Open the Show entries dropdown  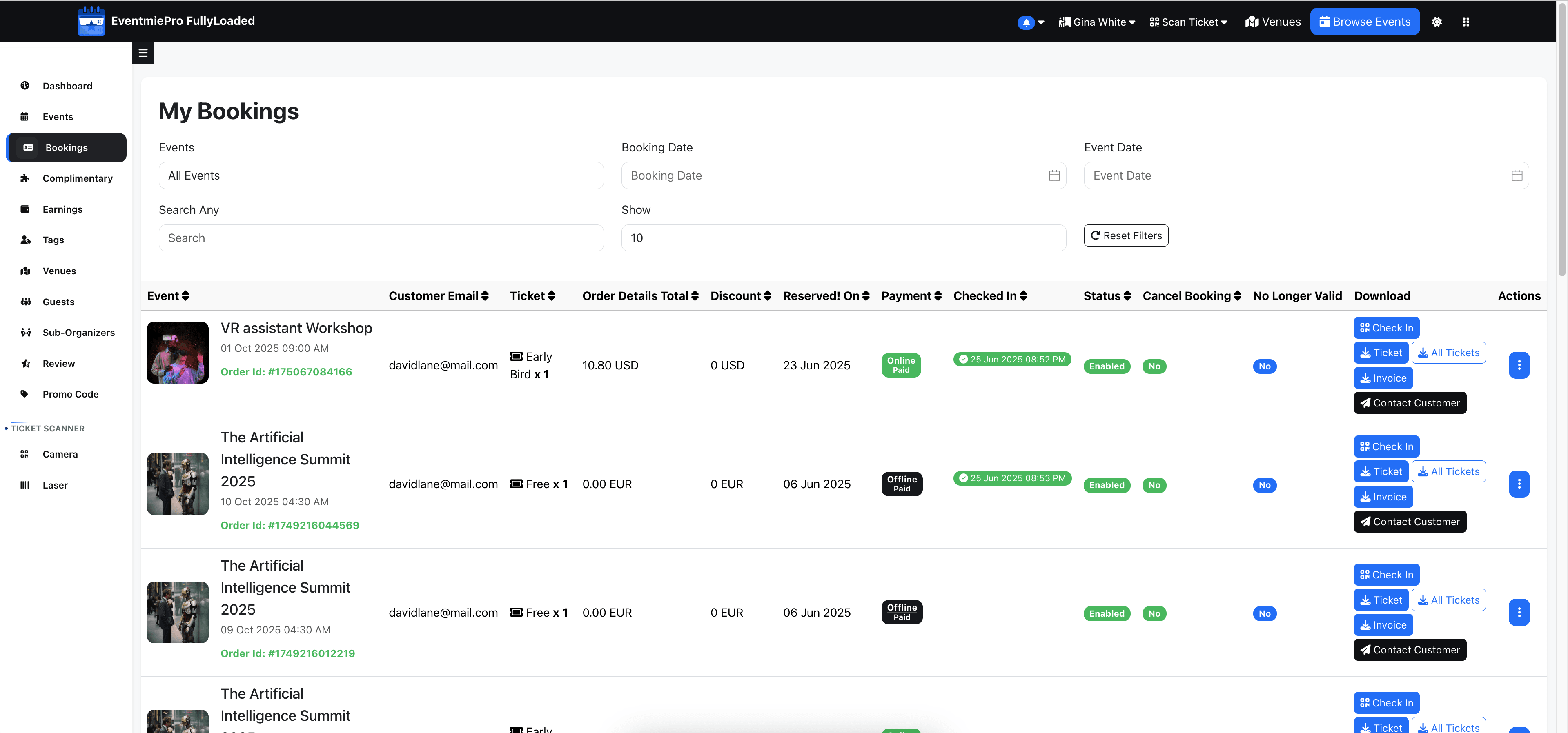(x=844, y=238)
